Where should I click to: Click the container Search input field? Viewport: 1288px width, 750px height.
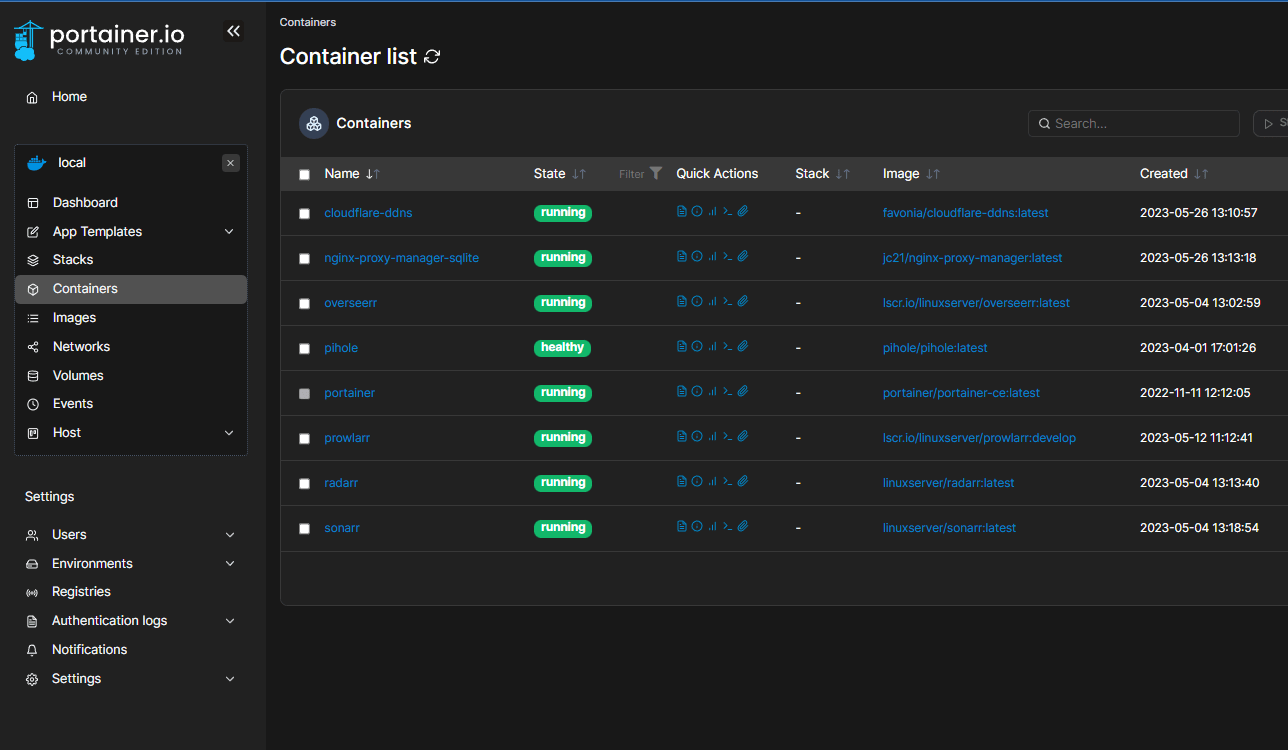click(1134, 124)
